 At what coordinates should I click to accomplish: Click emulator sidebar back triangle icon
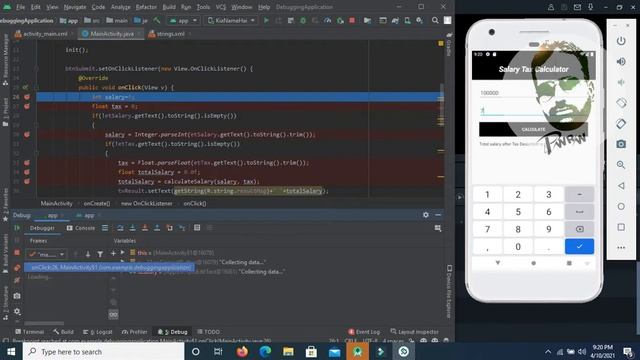click(621, 186)
